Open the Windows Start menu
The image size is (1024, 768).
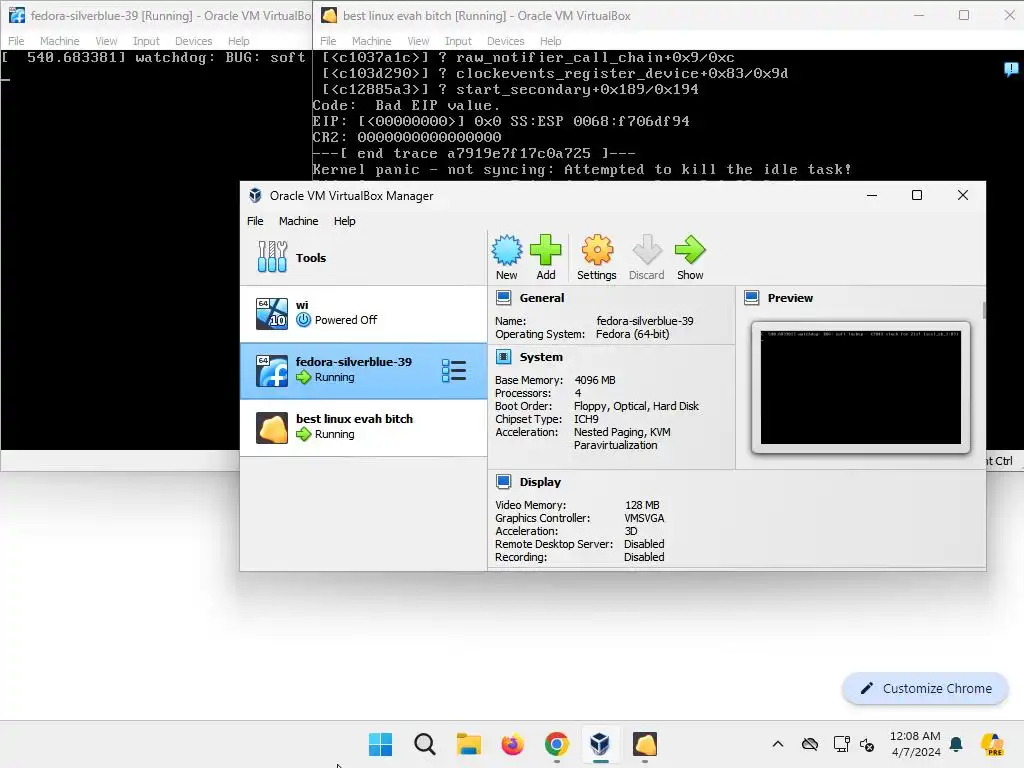(381, 744)
